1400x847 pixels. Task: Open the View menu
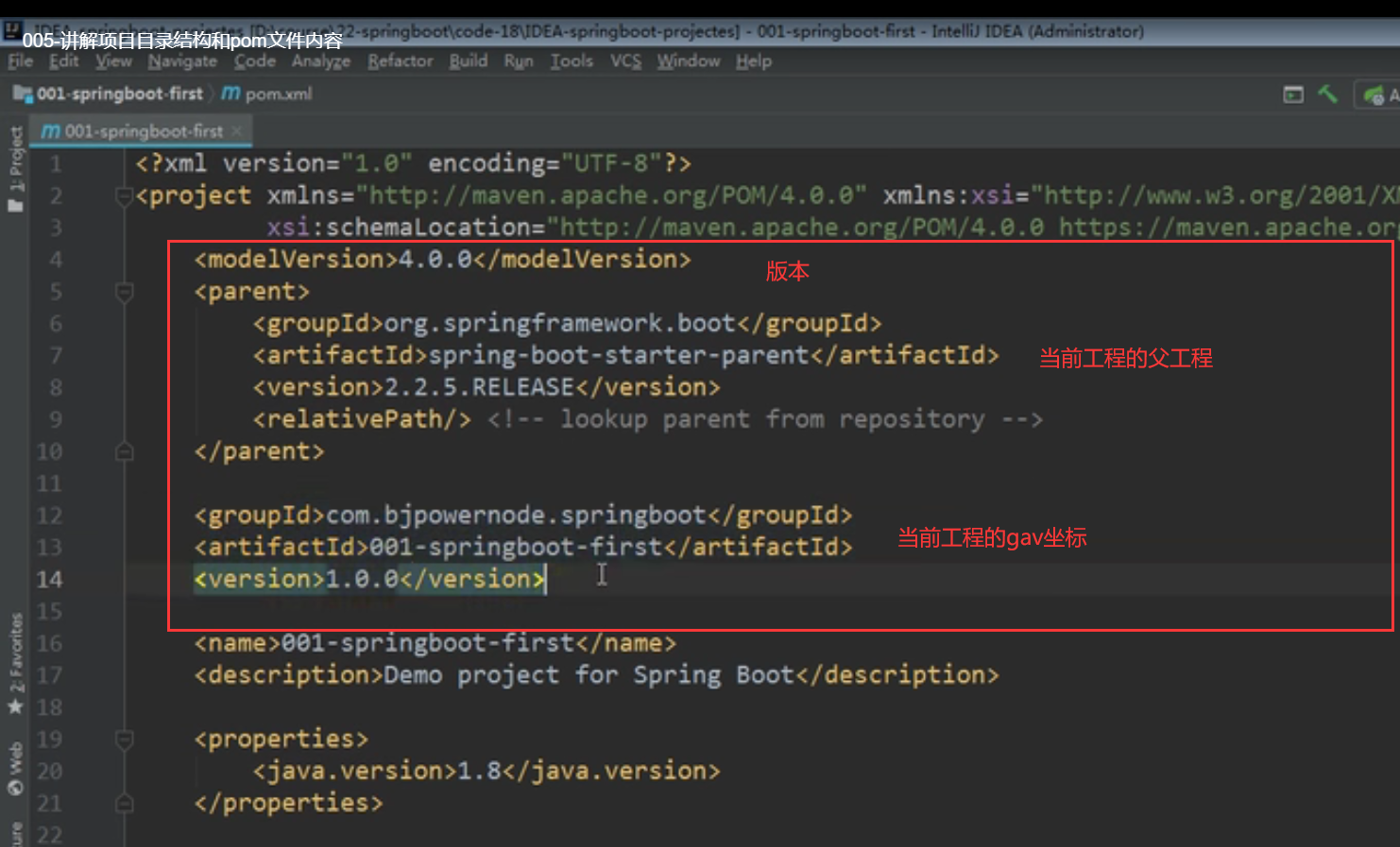[x=113, y=61]
